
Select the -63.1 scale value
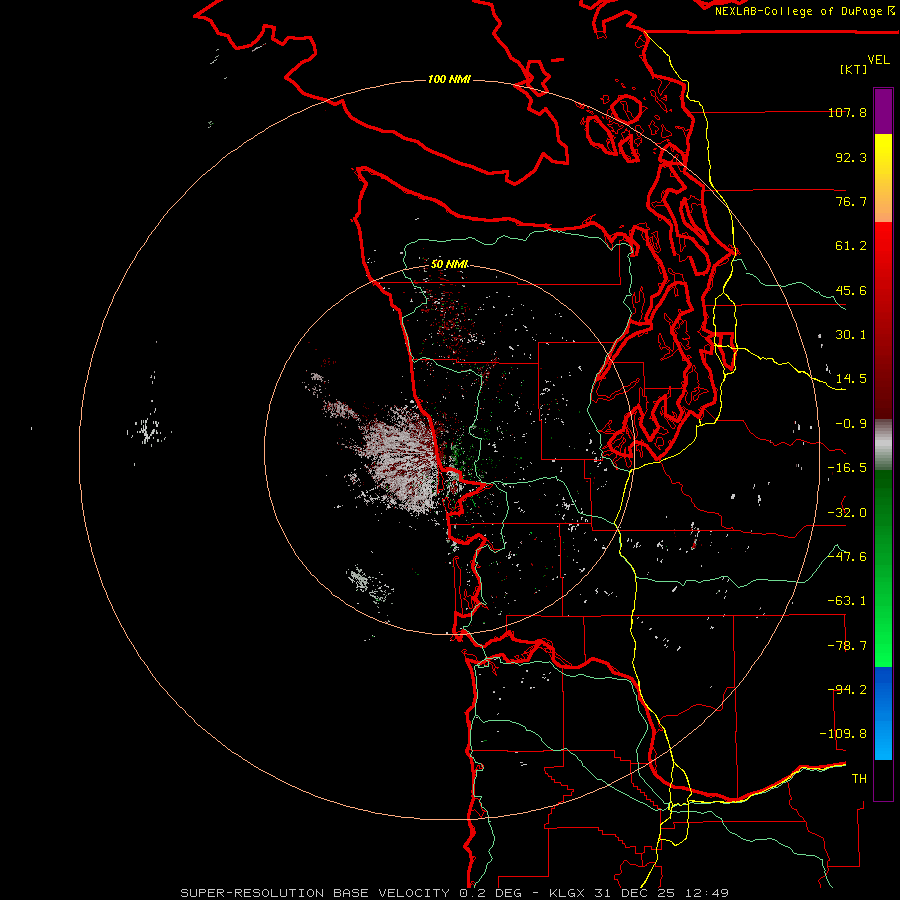click(x=847, y=601)
